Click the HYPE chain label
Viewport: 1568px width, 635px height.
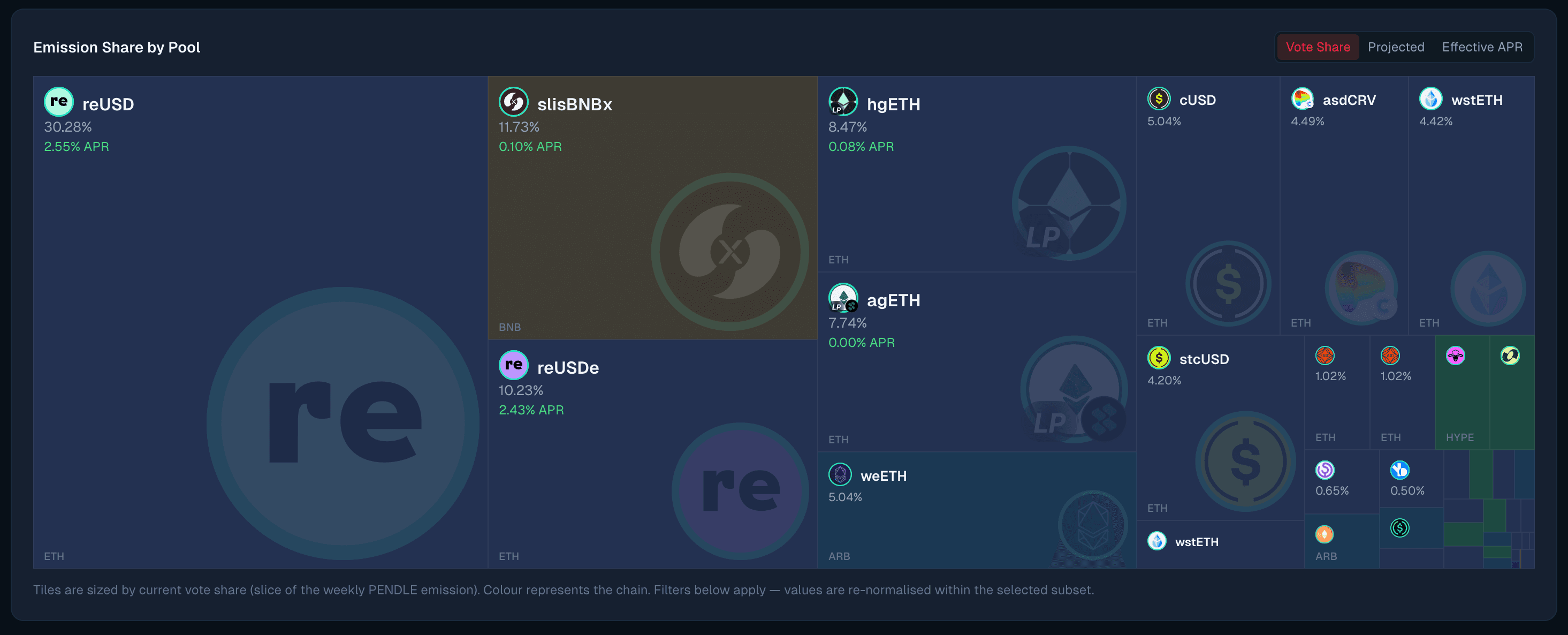point(1460,438)
